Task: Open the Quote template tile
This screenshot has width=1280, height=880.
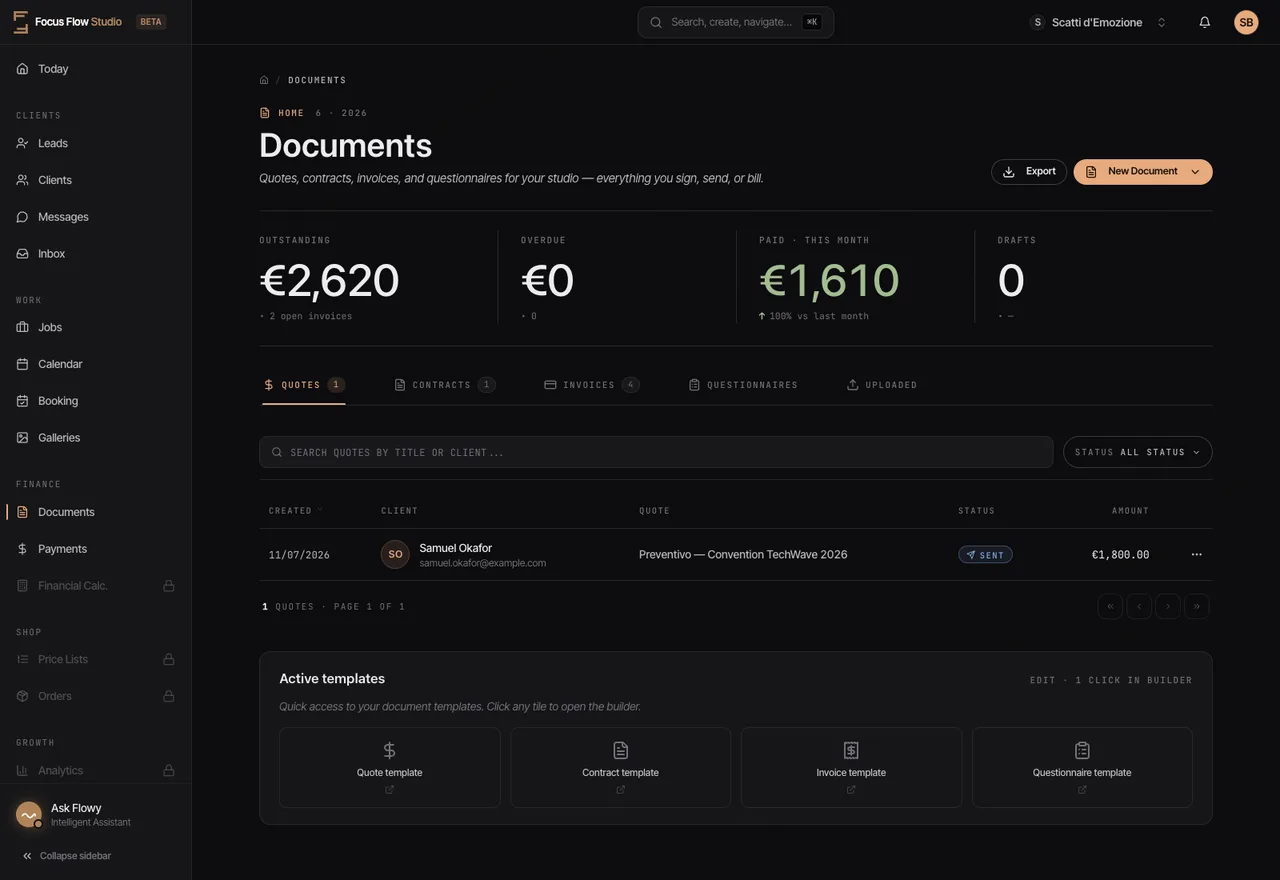Action: 390,767
